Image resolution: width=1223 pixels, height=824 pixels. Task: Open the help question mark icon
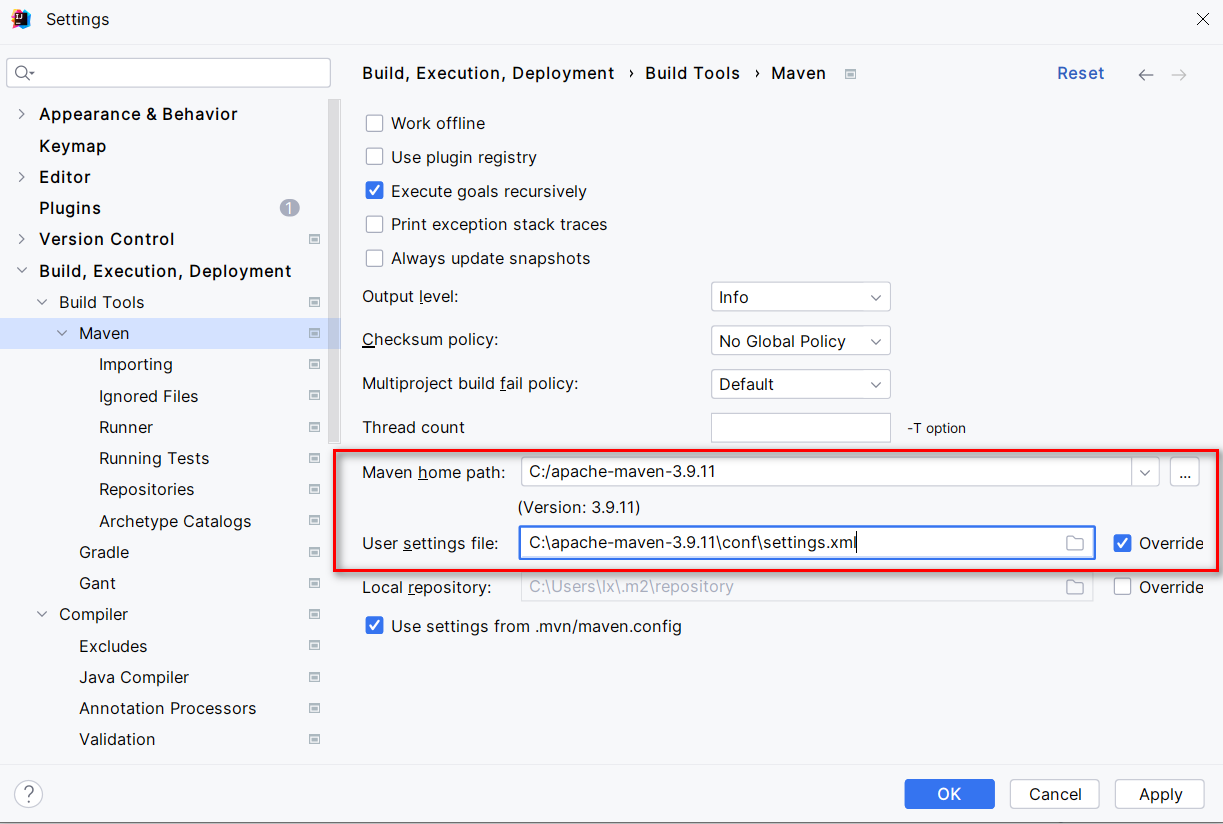click(29, 794)
